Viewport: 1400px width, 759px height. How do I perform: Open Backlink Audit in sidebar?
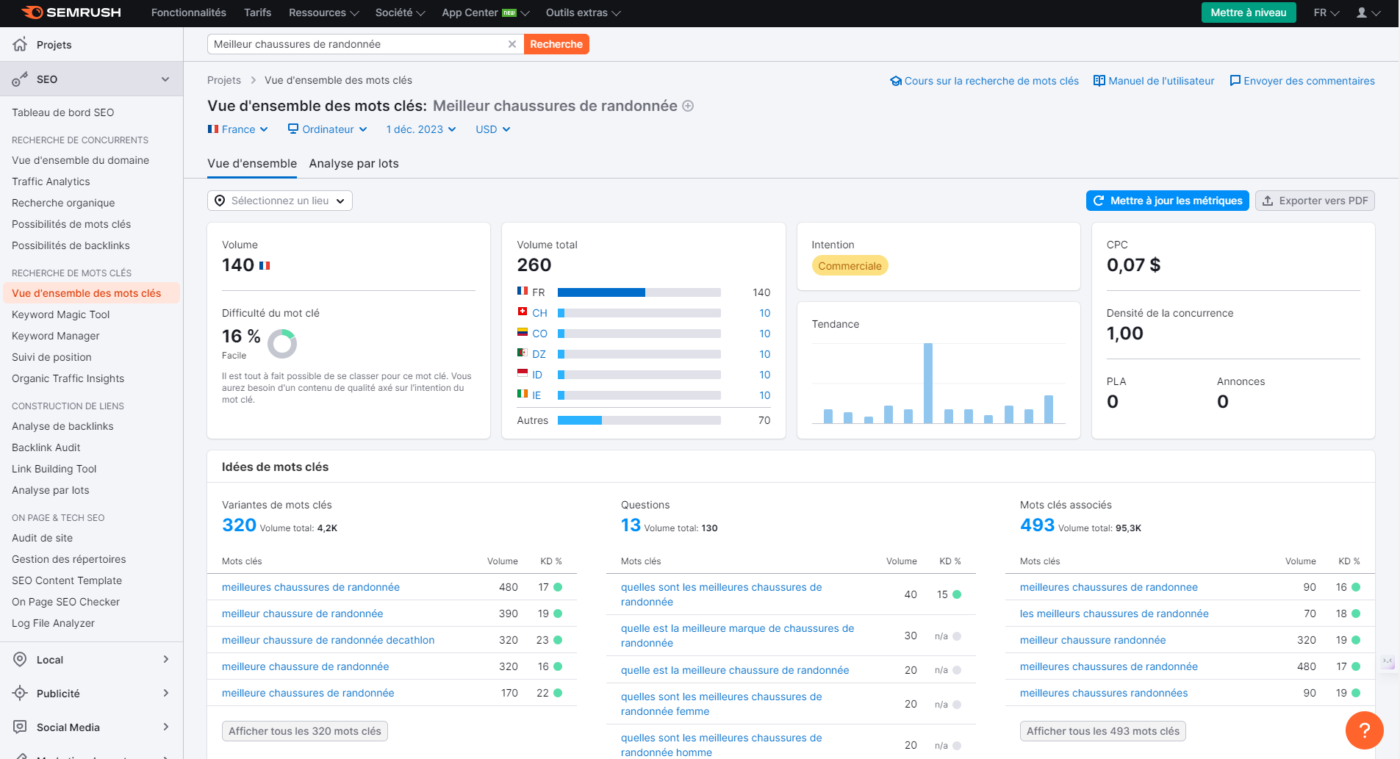46,447
